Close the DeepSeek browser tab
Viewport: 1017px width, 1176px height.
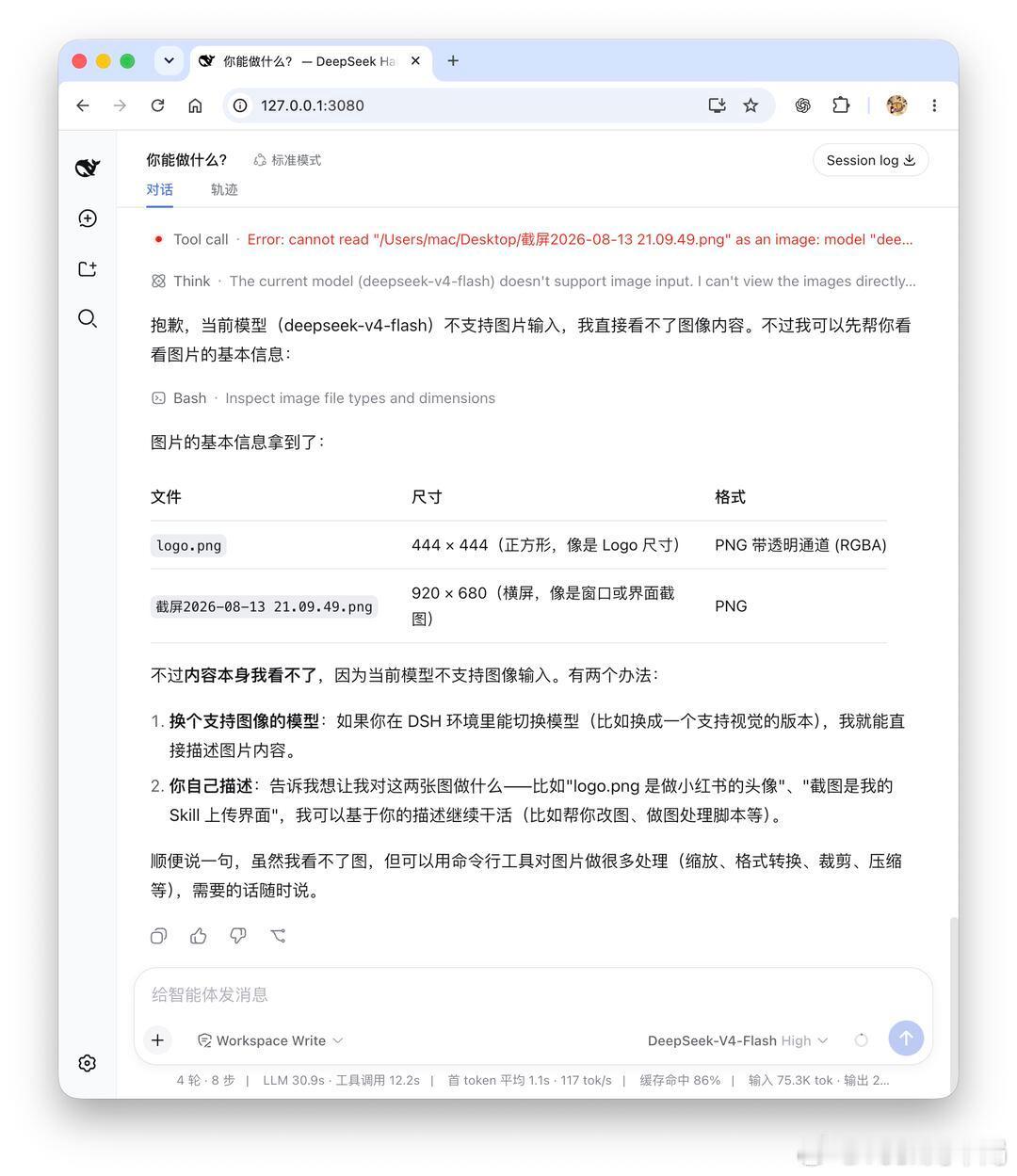415,61
